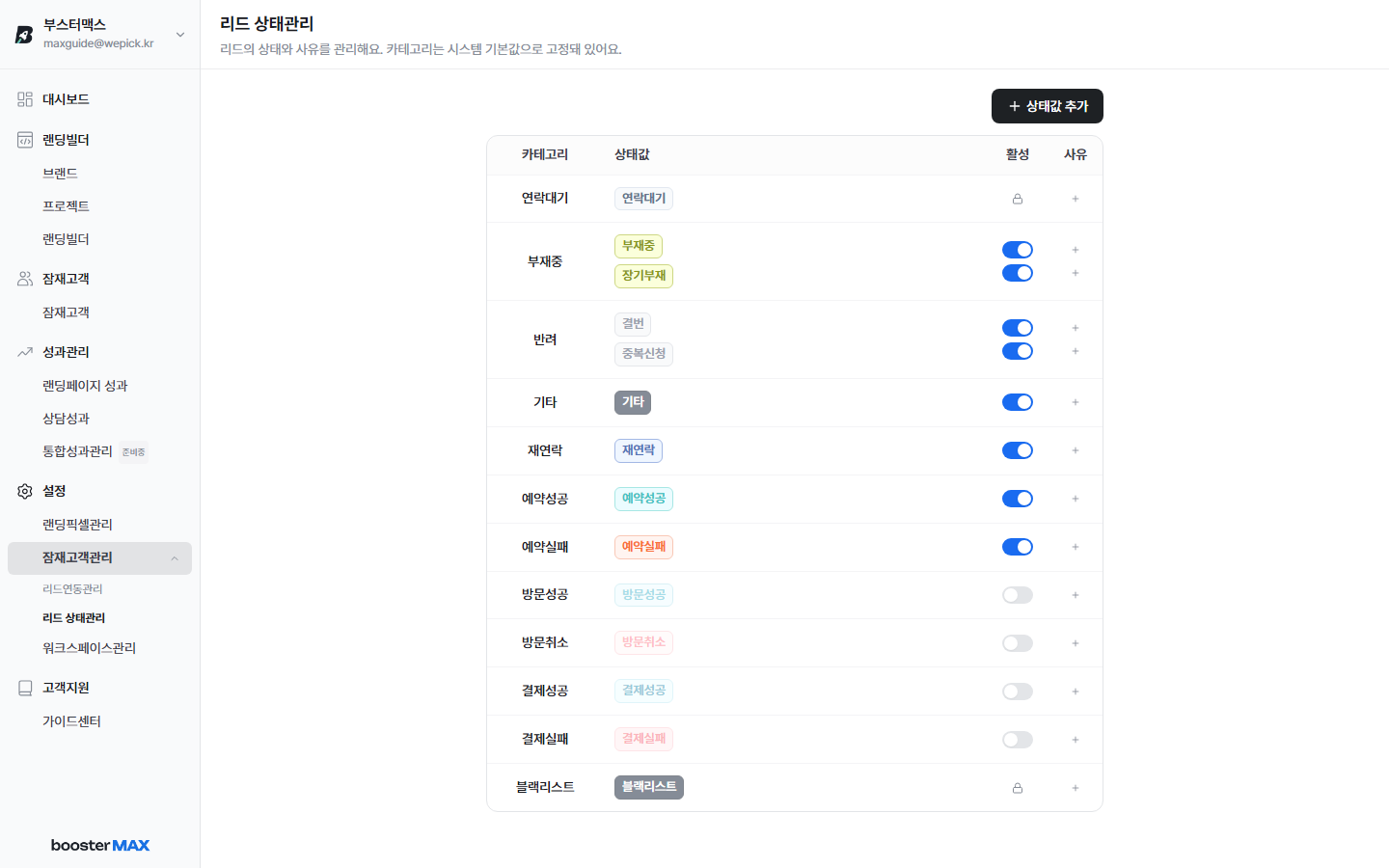
Task: Click the 성과관리 trend arrow icon
Action: click(25, 352)
